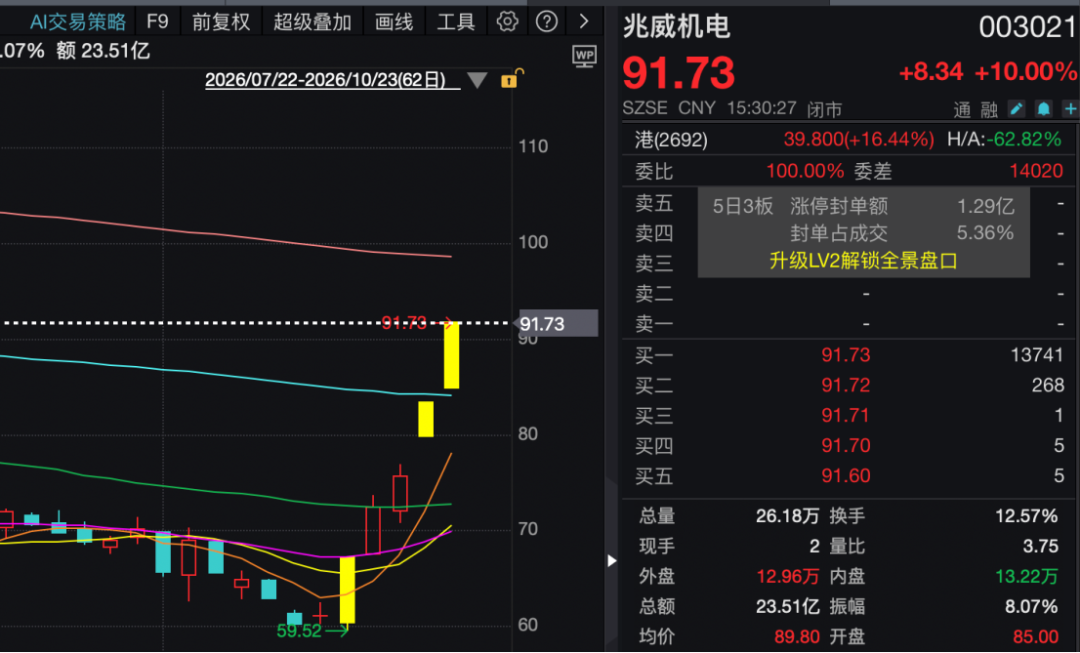
Task: Click the WP monitor icon
Action: [584, 56]
